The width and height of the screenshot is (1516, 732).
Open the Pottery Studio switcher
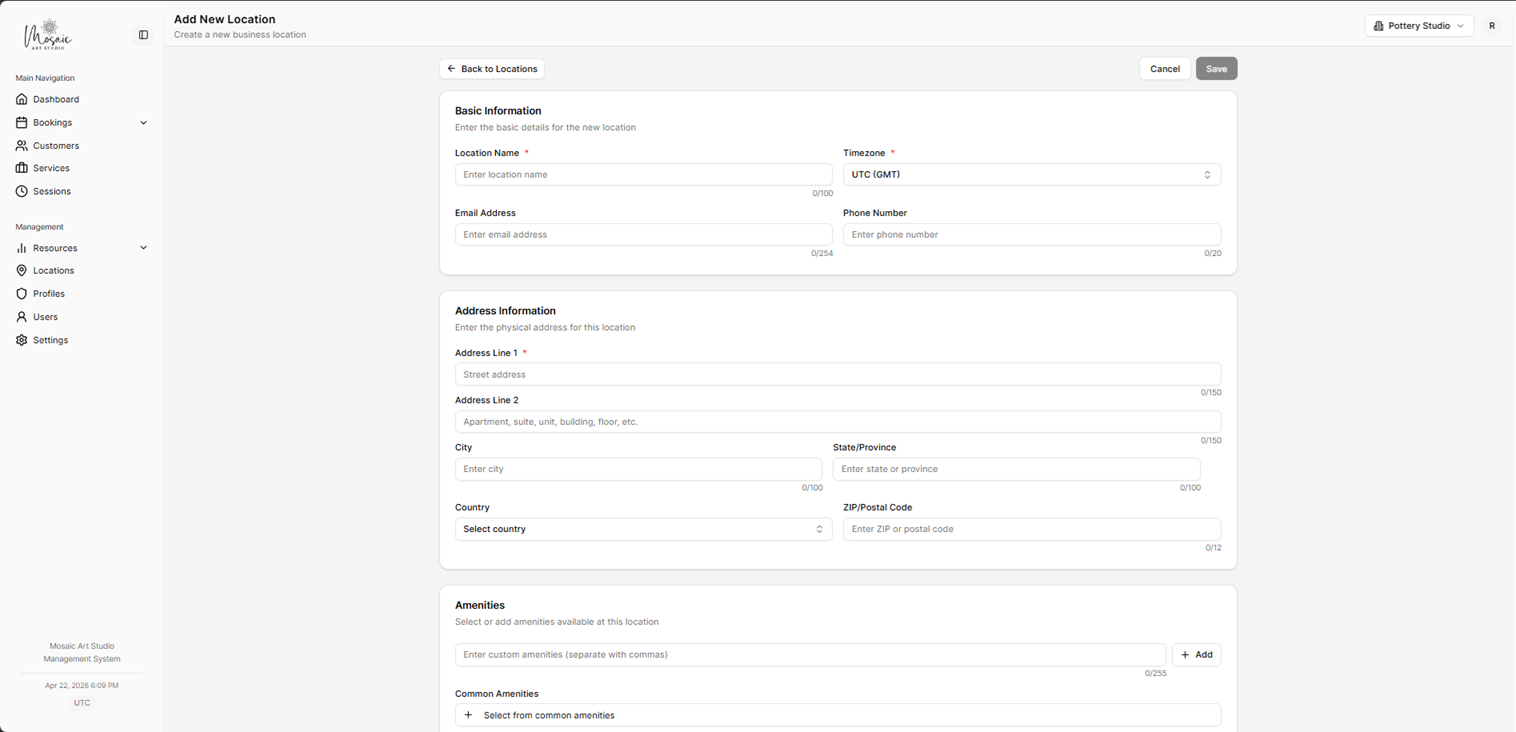pos(1419,25)
